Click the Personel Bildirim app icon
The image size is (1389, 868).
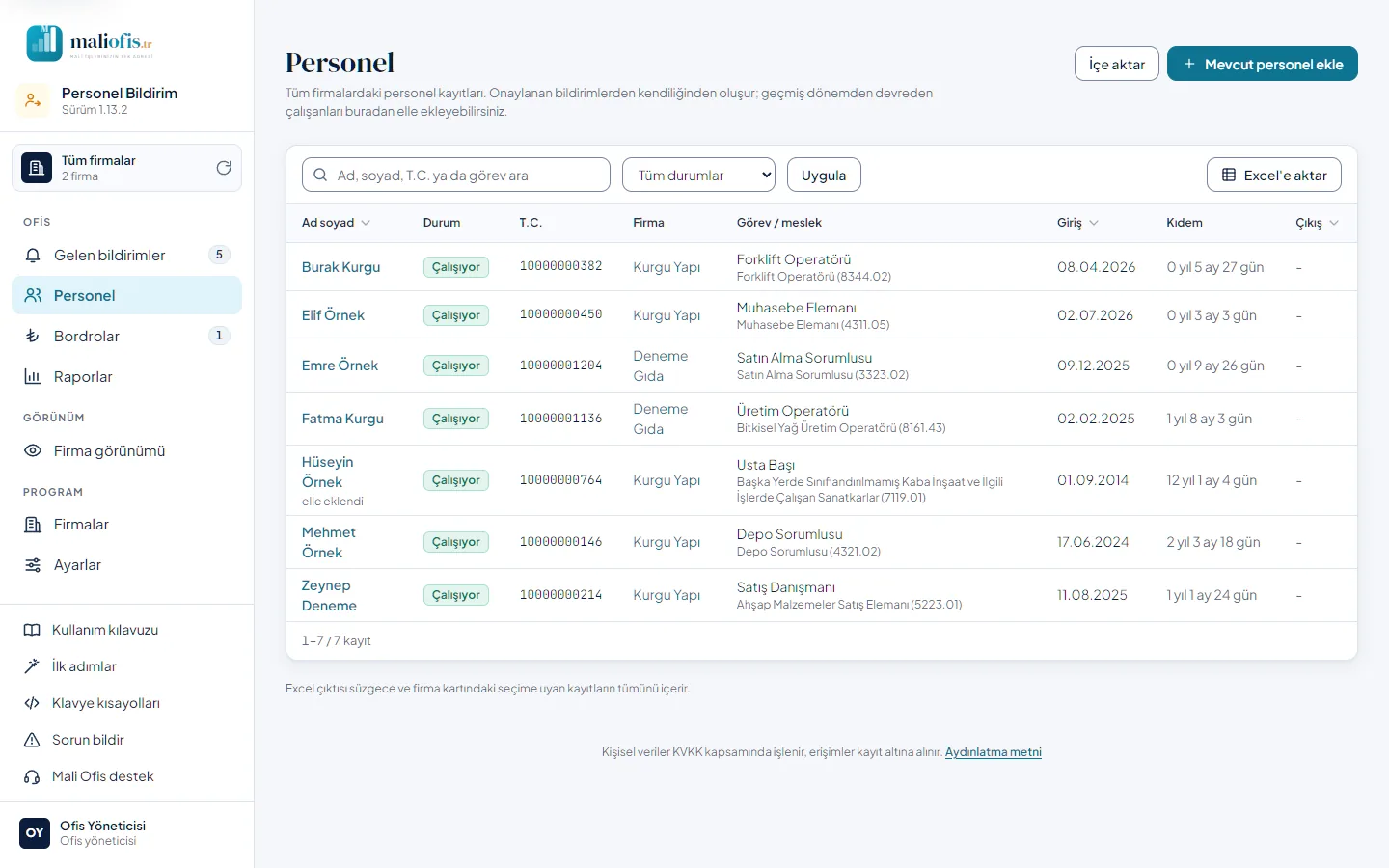[33, 100]
